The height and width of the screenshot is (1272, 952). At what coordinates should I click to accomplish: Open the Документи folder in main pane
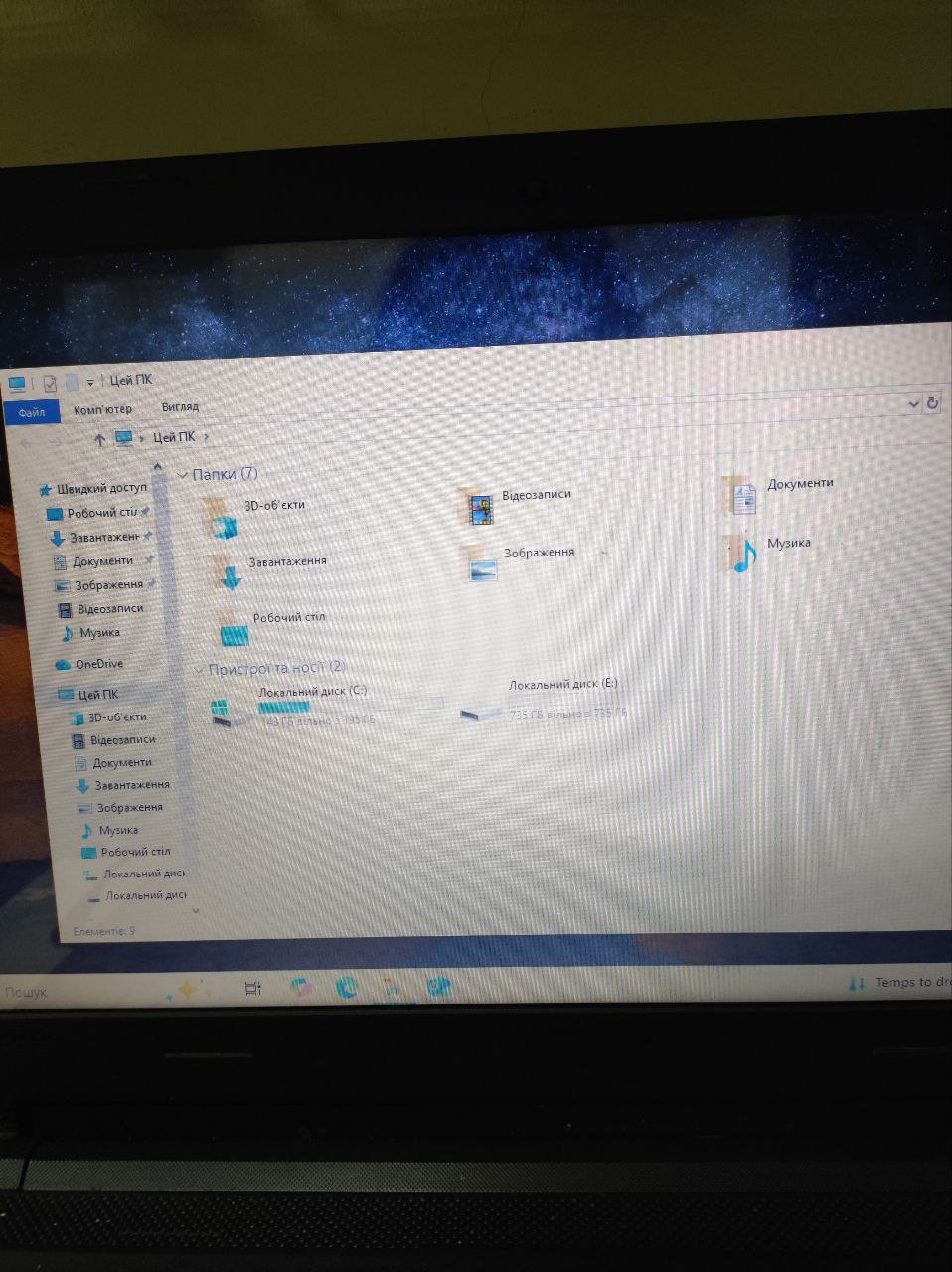[741, 496]
